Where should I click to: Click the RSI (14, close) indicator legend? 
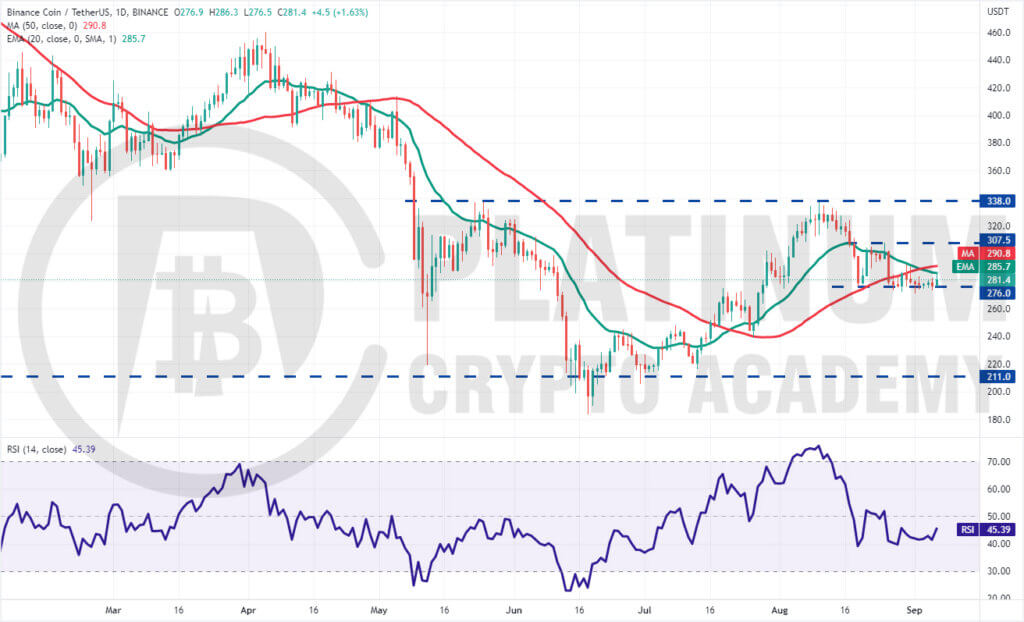click(x=37, y=450)
